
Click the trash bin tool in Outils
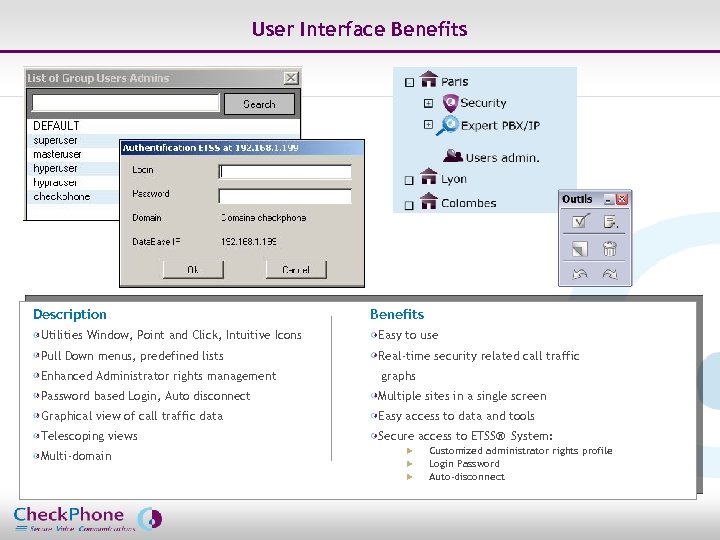tap(610, 249)
